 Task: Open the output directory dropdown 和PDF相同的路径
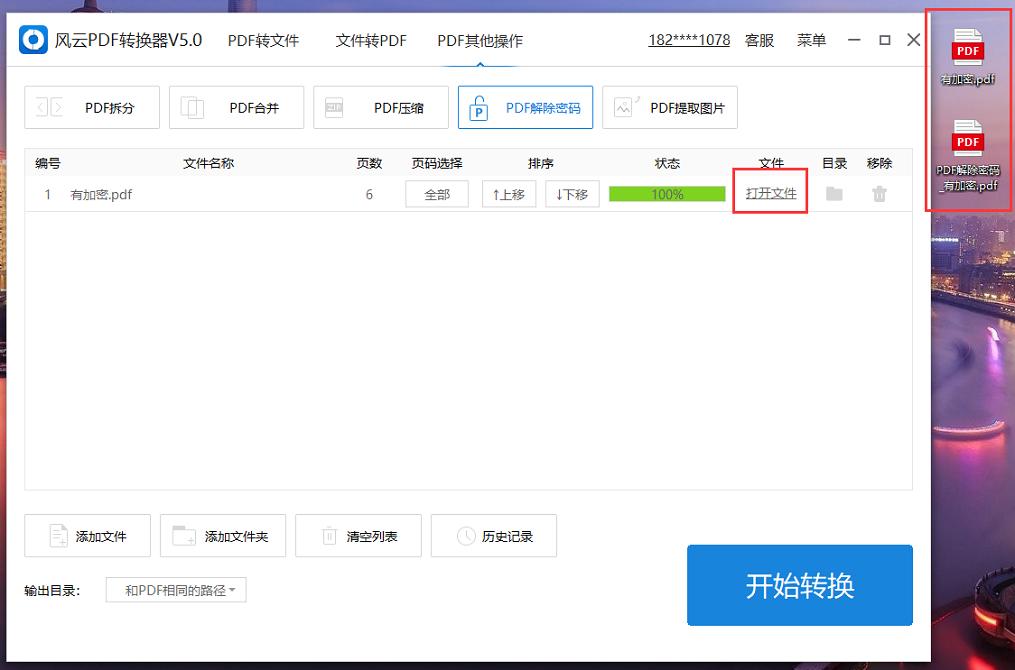(176, 589)
